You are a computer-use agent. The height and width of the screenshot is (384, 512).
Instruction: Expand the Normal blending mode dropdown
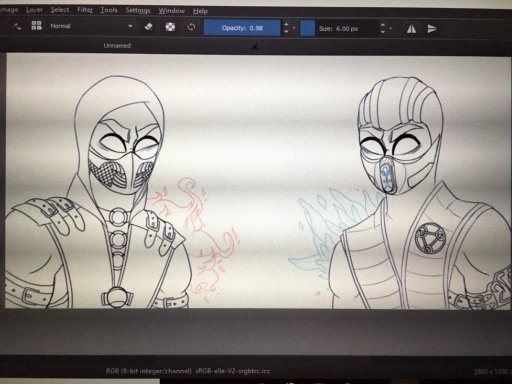pos(92,26)
